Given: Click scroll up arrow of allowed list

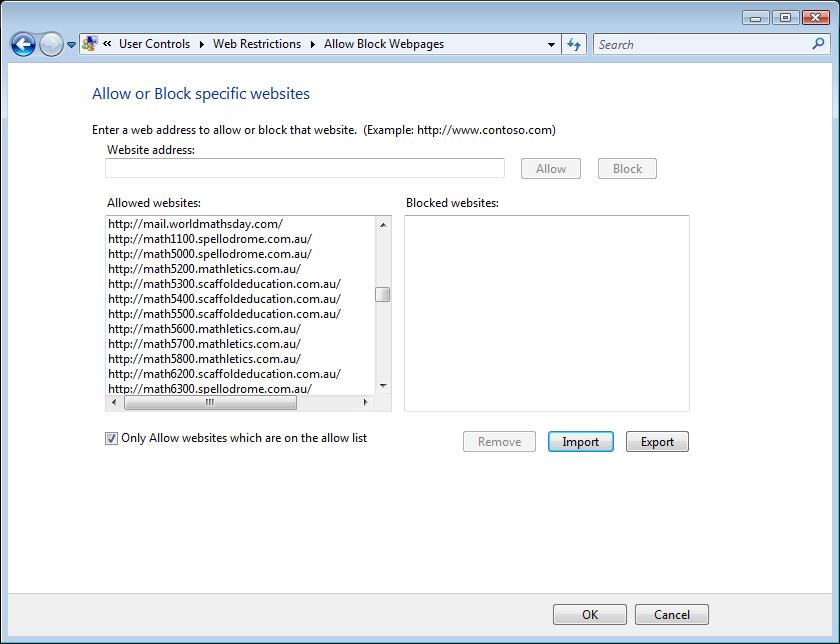Looking at the screenshot, I should click(x=383, y=224).
